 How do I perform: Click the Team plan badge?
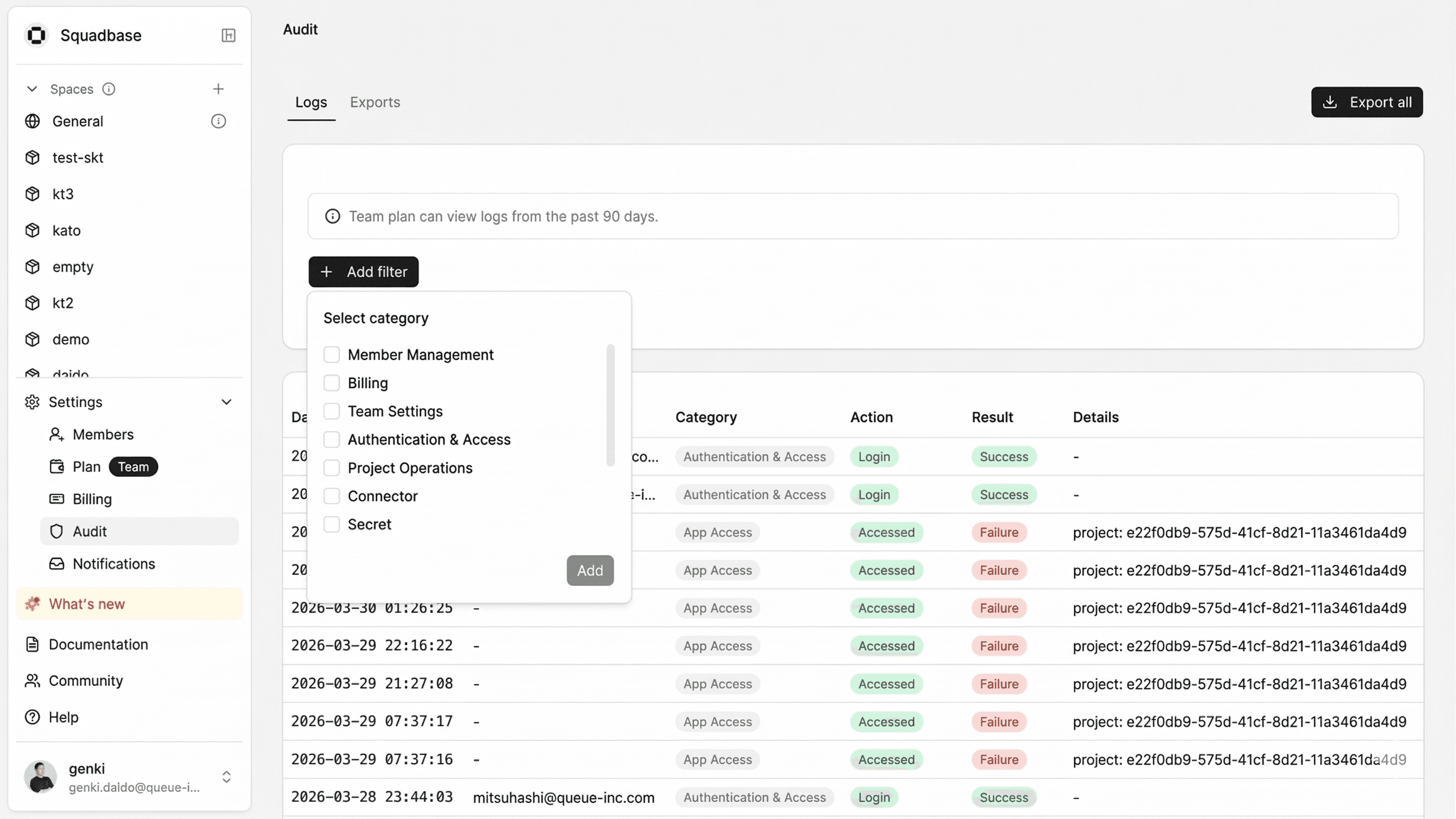coord(133,467)
